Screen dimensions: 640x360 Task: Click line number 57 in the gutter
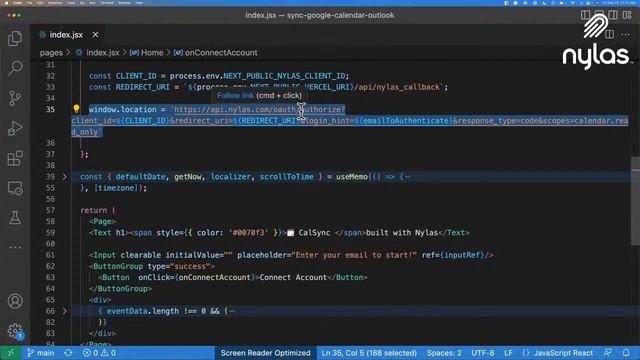pyautogui.click(x=50, y=210)
